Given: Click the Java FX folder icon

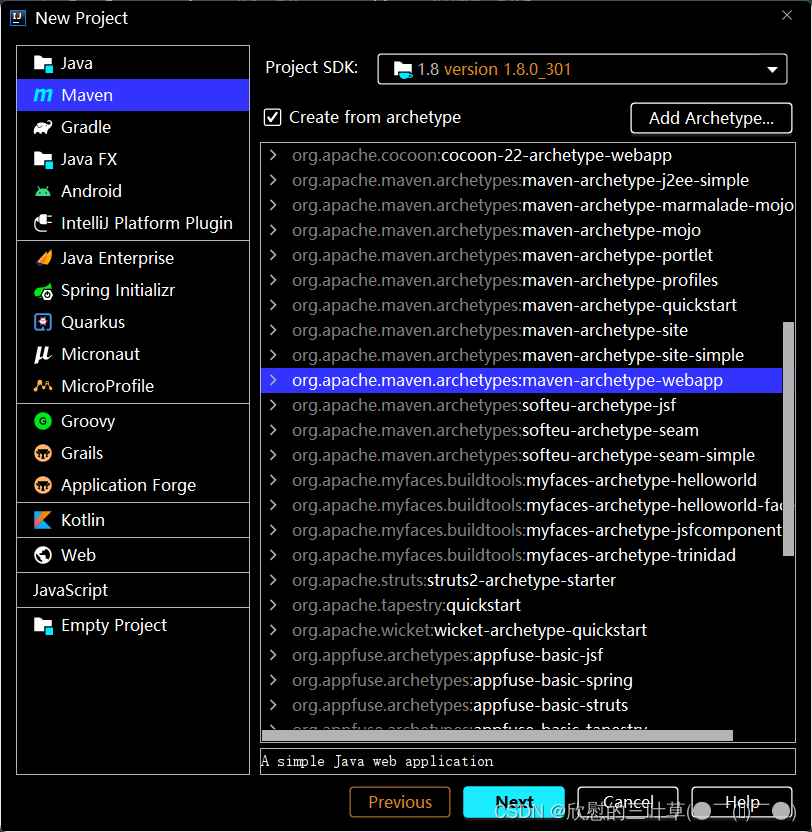Looking at the screenshot, I should click(43, 159).
